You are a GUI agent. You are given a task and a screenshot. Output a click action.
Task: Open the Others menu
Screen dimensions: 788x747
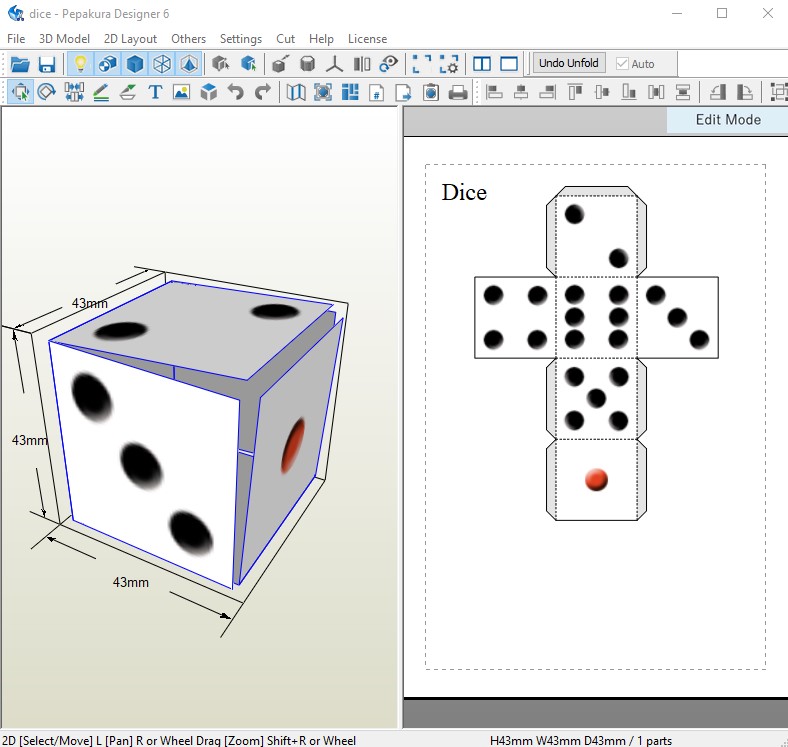tap(188, 39)
